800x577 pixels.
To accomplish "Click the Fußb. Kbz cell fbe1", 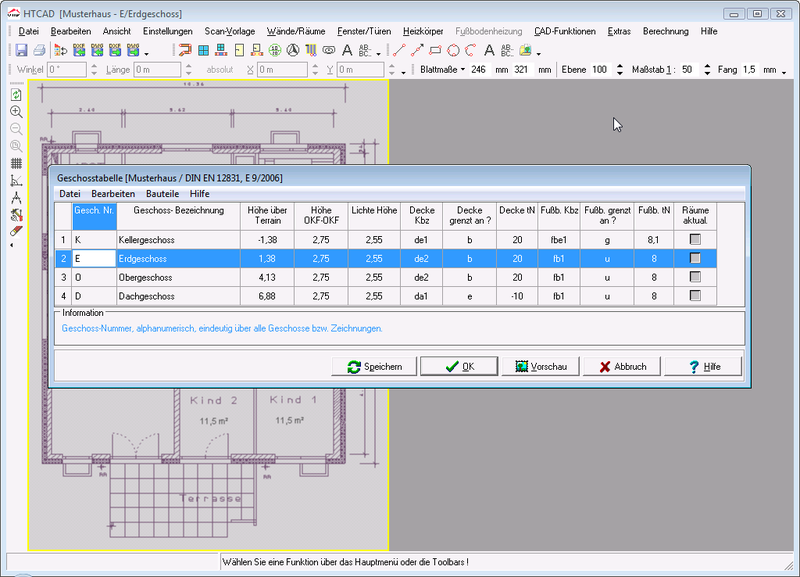I will click(559, 240).
